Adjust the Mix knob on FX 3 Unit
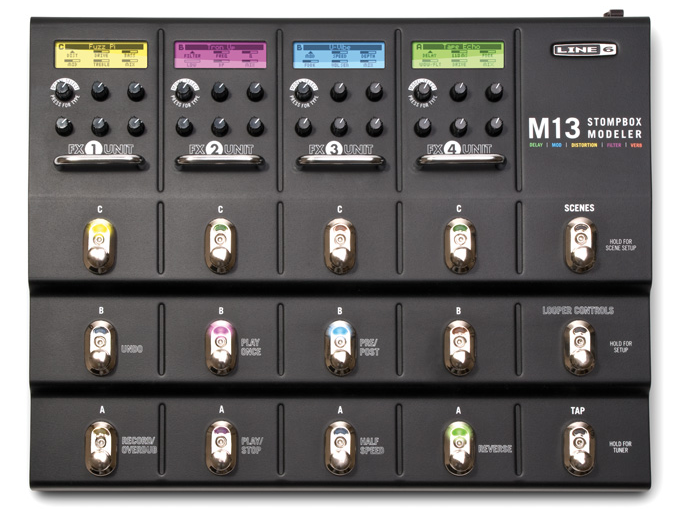Image resolution: width=674 pixels, height=509 pixels. click(374, 126)
